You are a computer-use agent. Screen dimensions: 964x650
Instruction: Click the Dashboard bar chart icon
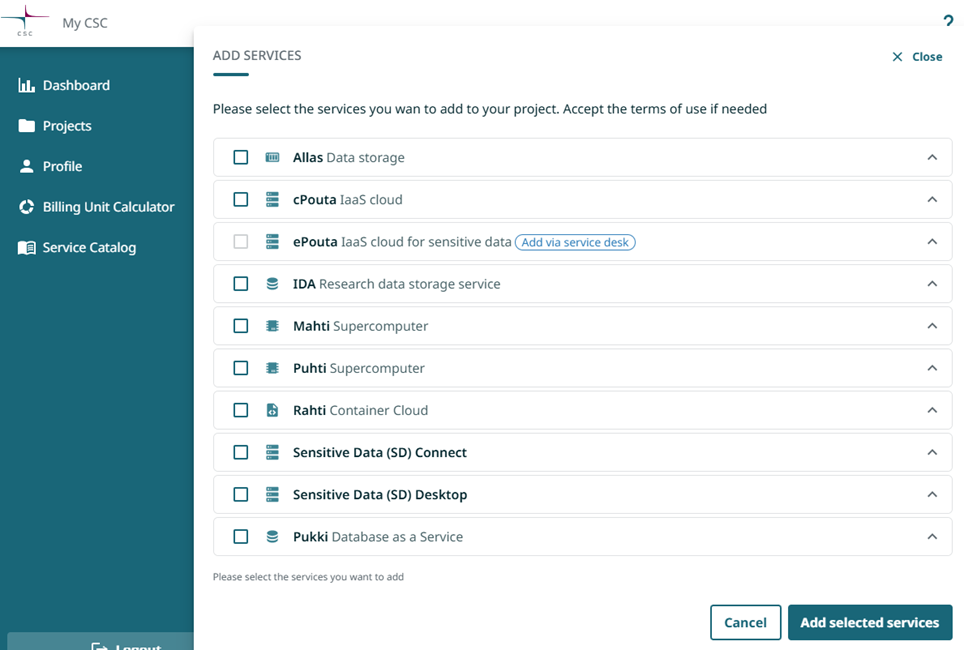point(26,85)
